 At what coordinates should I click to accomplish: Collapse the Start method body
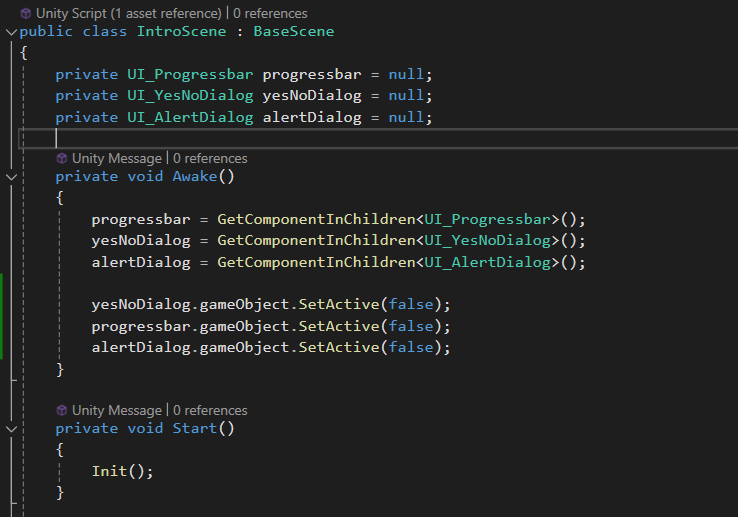pos(11,429)
